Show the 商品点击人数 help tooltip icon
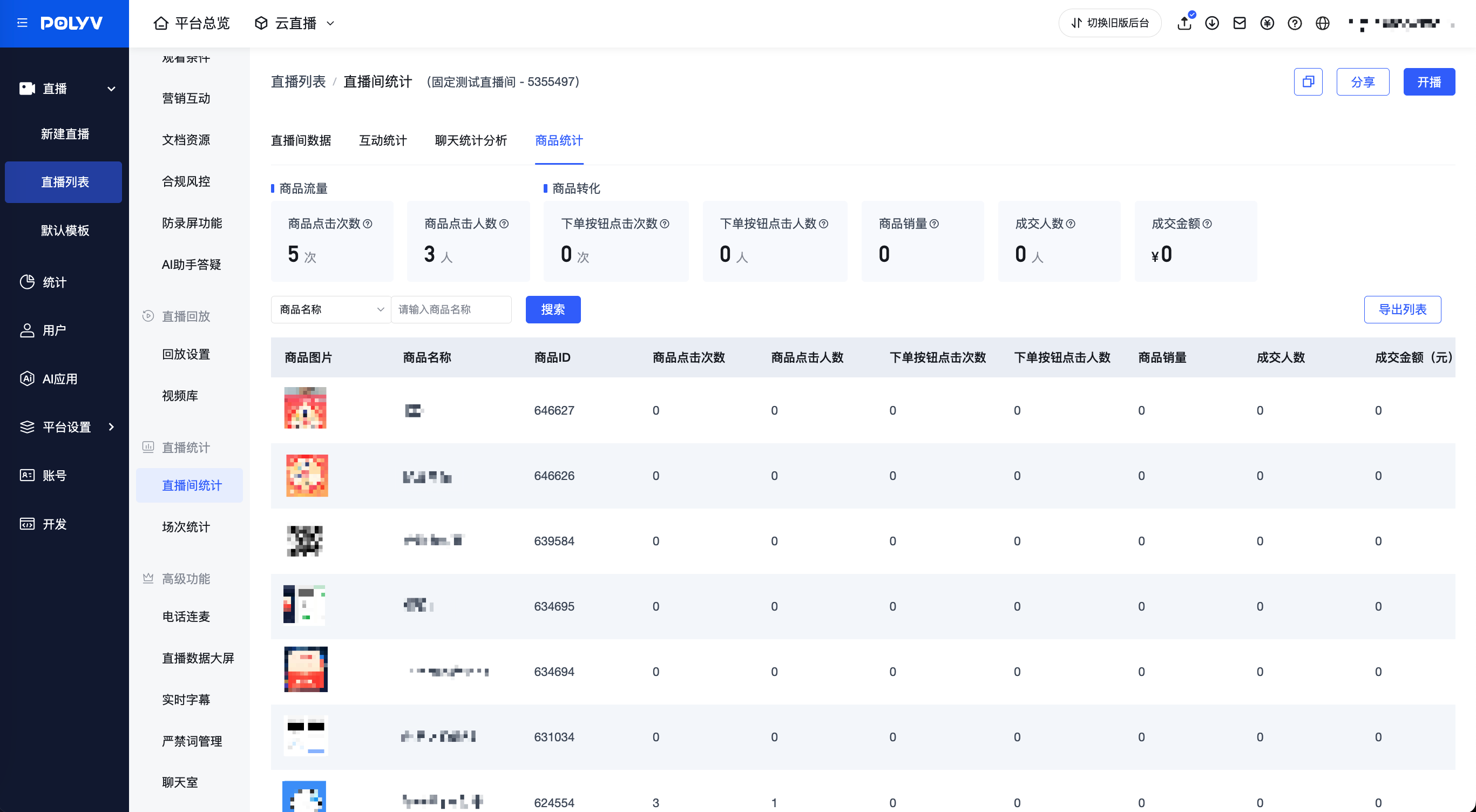Viewport: 1476px width, 812px height. coord(504,224)
